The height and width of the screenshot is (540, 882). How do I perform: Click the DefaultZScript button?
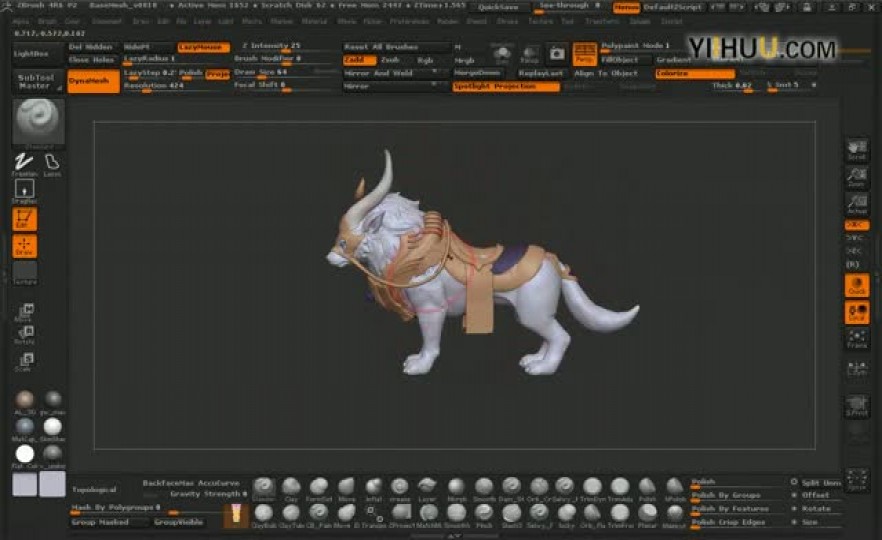pyautogui.click(x=673, y=7)
